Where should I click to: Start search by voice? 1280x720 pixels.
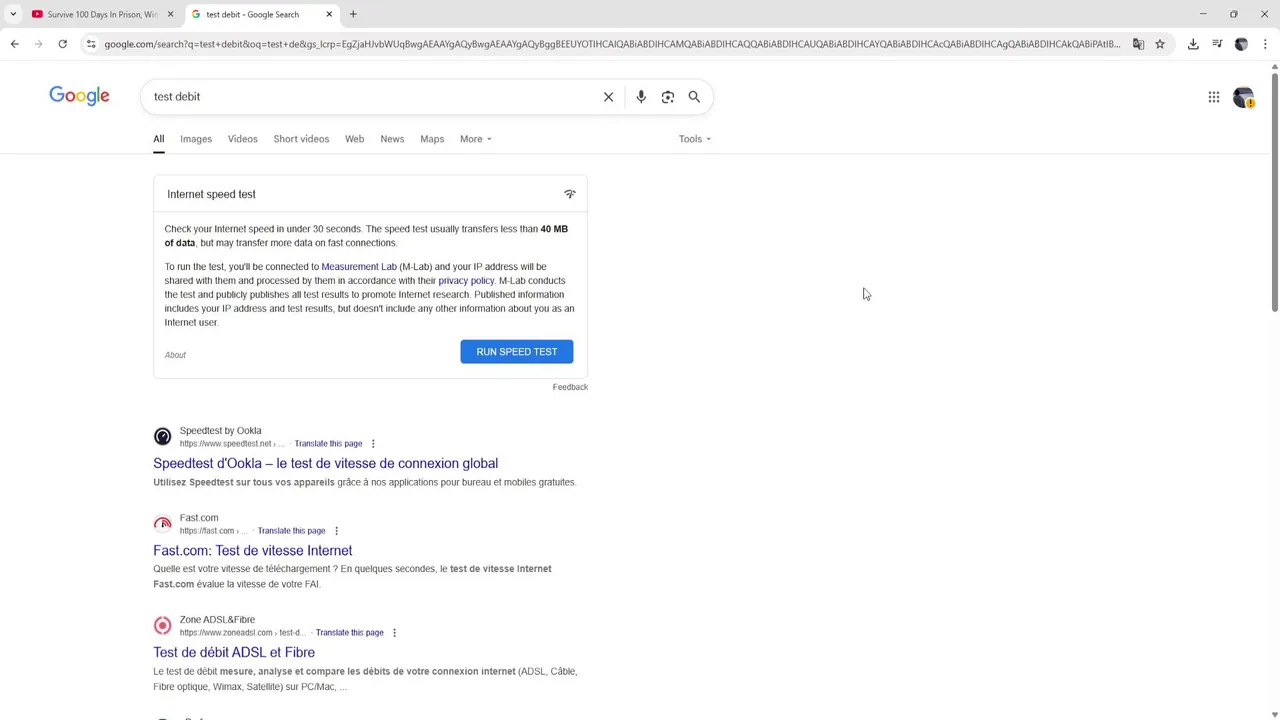coord(641,97)
